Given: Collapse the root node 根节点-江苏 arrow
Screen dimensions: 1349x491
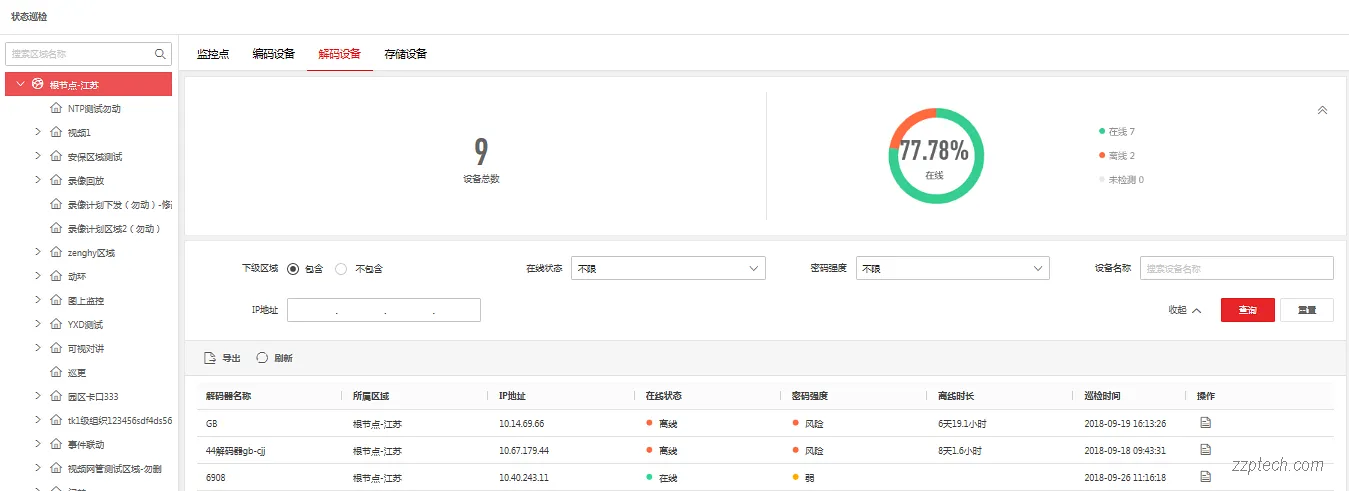Looking at the screenshot, I should [20, 84].
